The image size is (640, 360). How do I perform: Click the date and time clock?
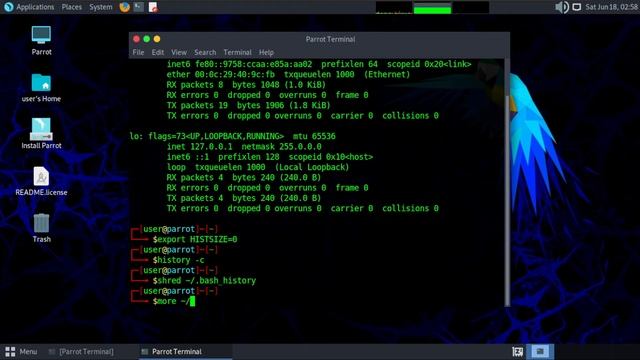[x=611, y=7]
